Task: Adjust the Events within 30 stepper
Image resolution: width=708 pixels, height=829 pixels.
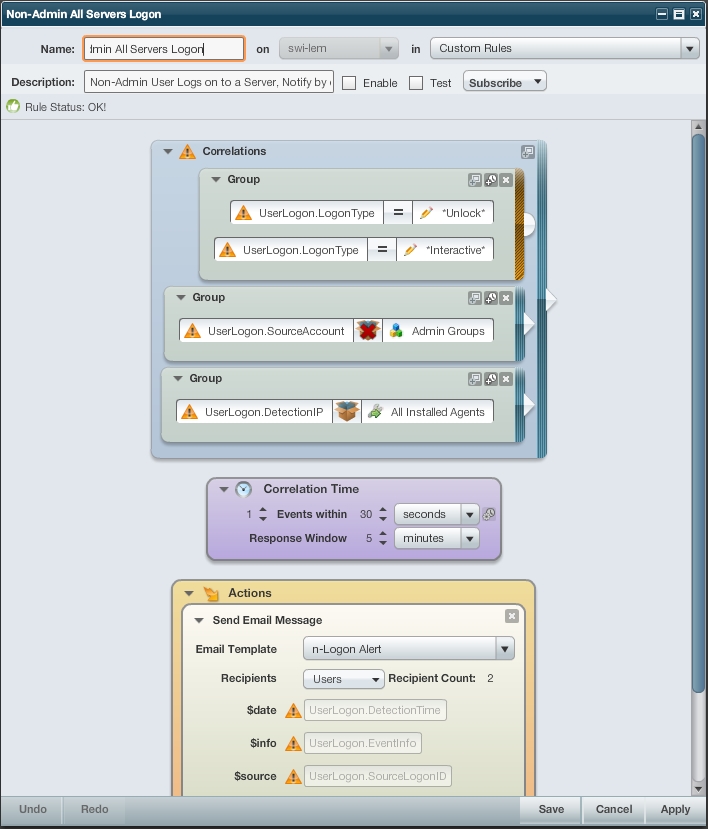Action: [383, 514]
